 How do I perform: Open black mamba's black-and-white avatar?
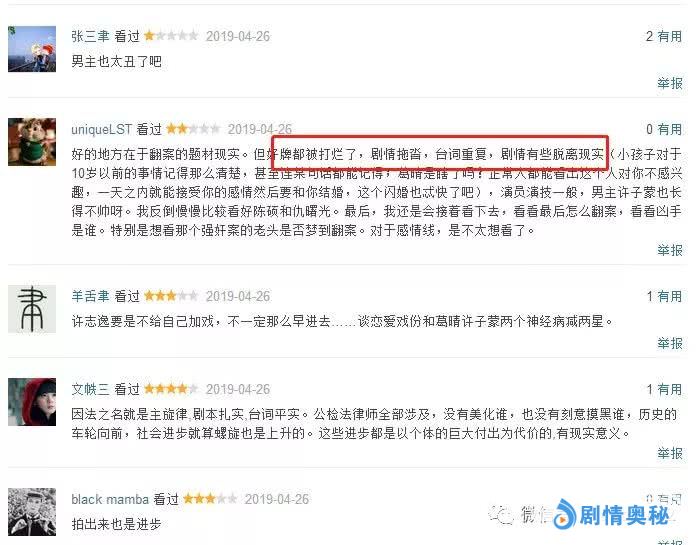click(32, 512)
